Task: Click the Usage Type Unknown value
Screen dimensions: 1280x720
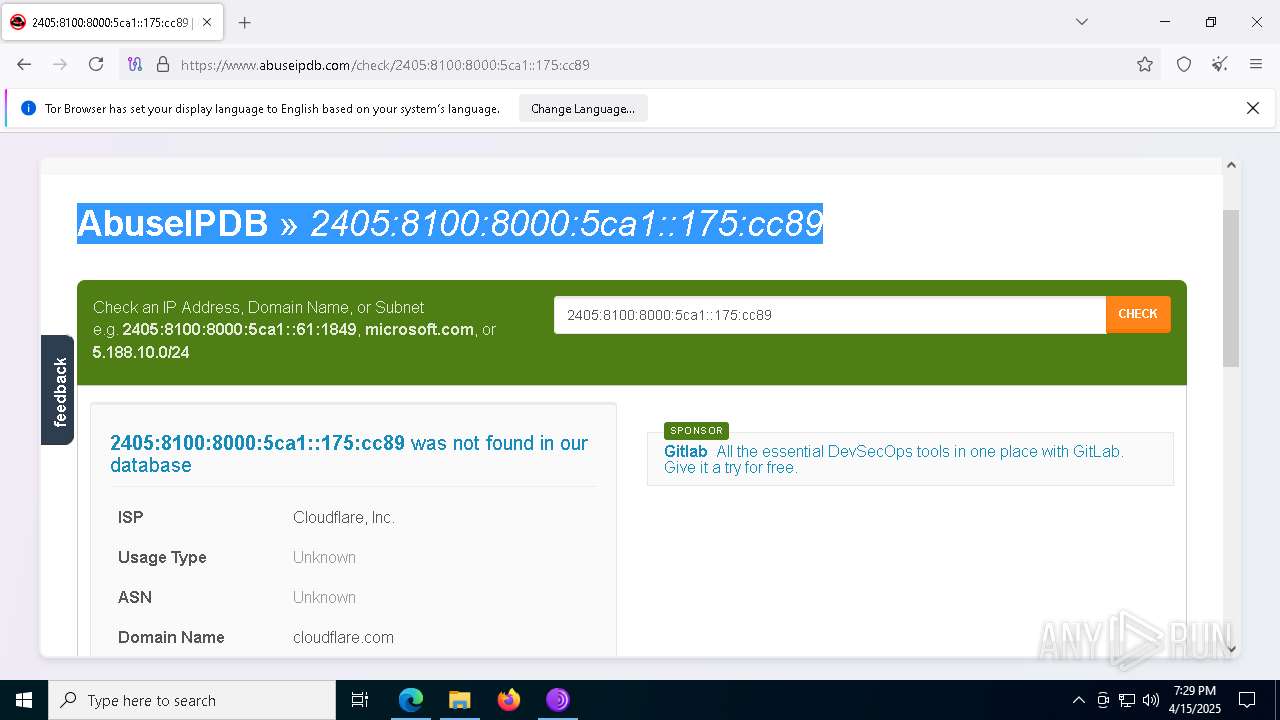Action: pos(324,557)
